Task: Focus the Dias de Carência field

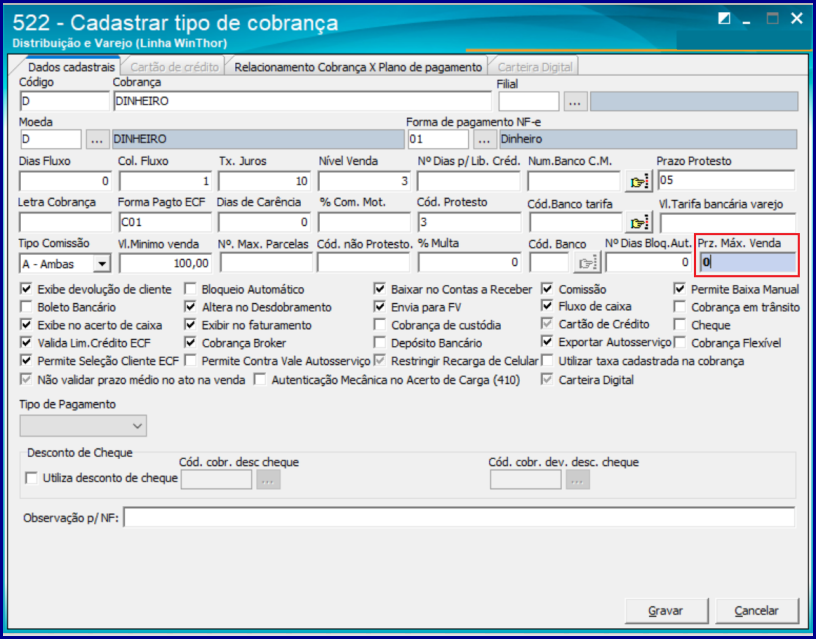Action: pyautogui.click(x=264, y=222)
